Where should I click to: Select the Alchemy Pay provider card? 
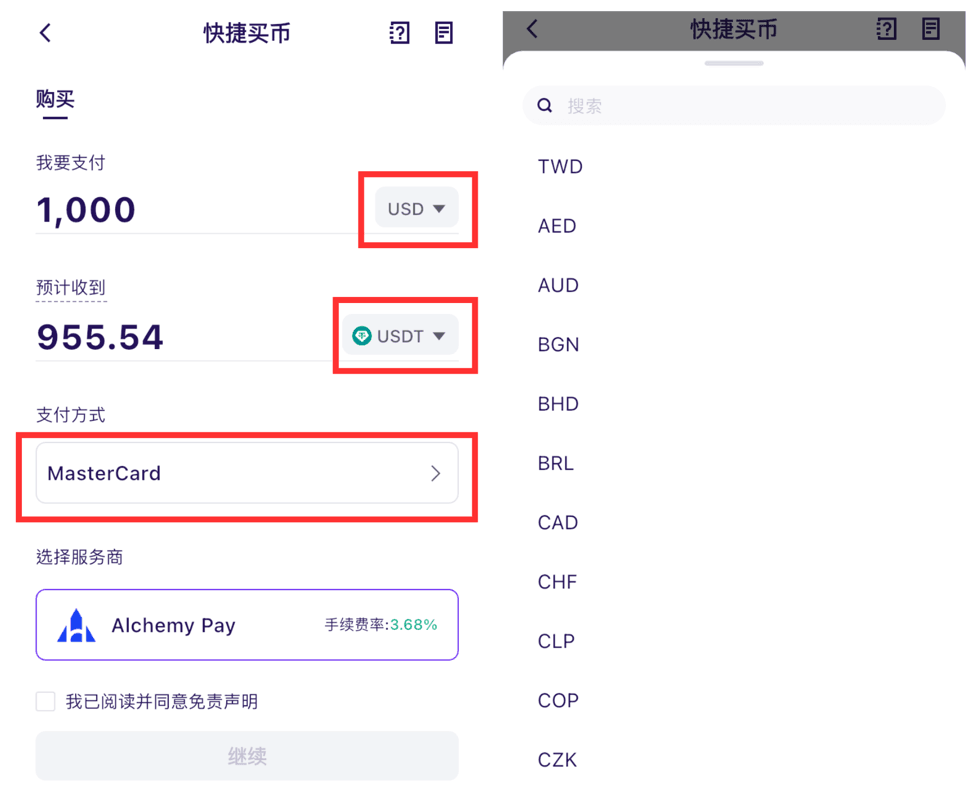247,625
